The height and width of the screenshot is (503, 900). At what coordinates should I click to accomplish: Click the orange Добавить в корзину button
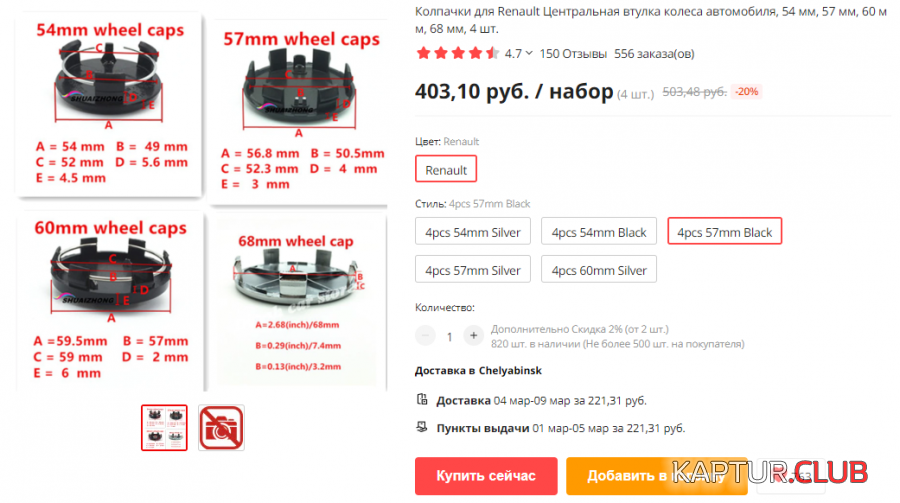(657, 476)
